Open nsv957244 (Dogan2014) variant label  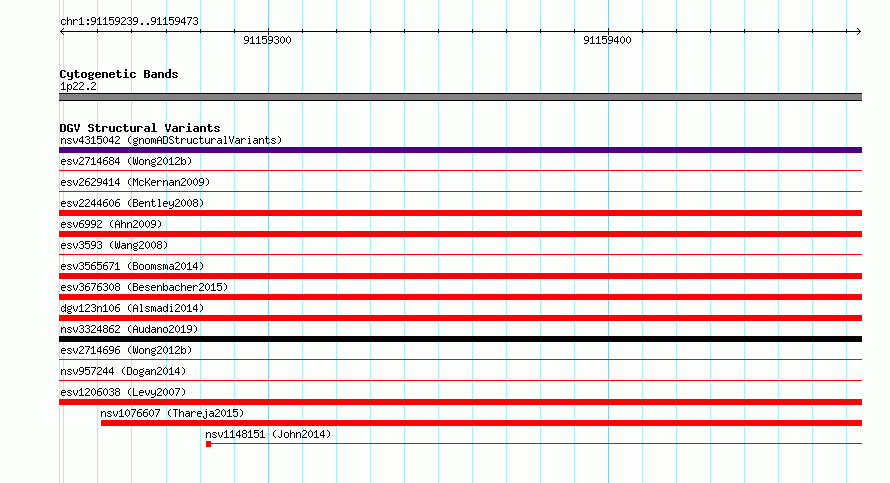123,371
